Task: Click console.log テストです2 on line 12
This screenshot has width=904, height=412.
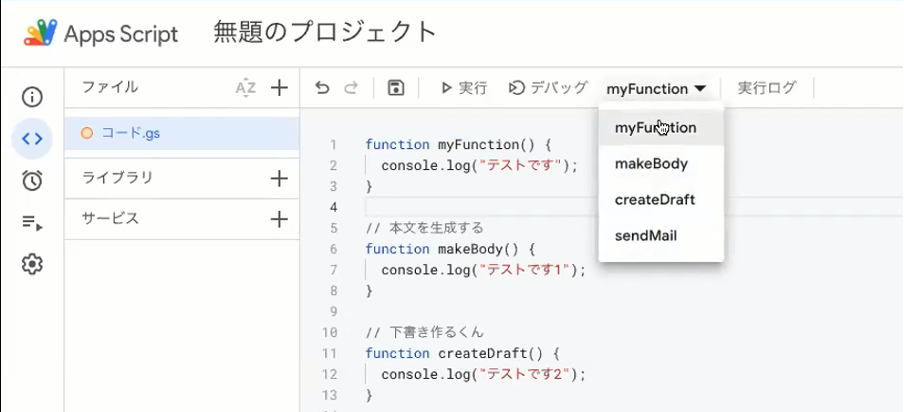Action: (x=483, y=375)
